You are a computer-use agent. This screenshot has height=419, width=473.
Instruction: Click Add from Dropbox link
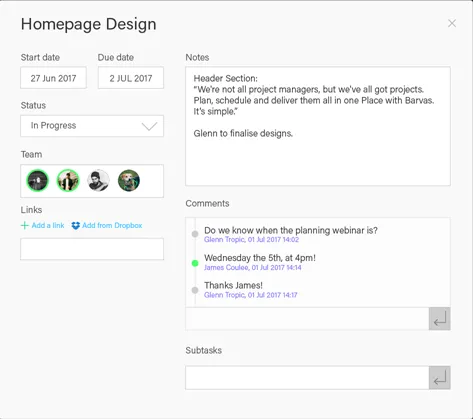pyautogui.click(x=112, y=226)
